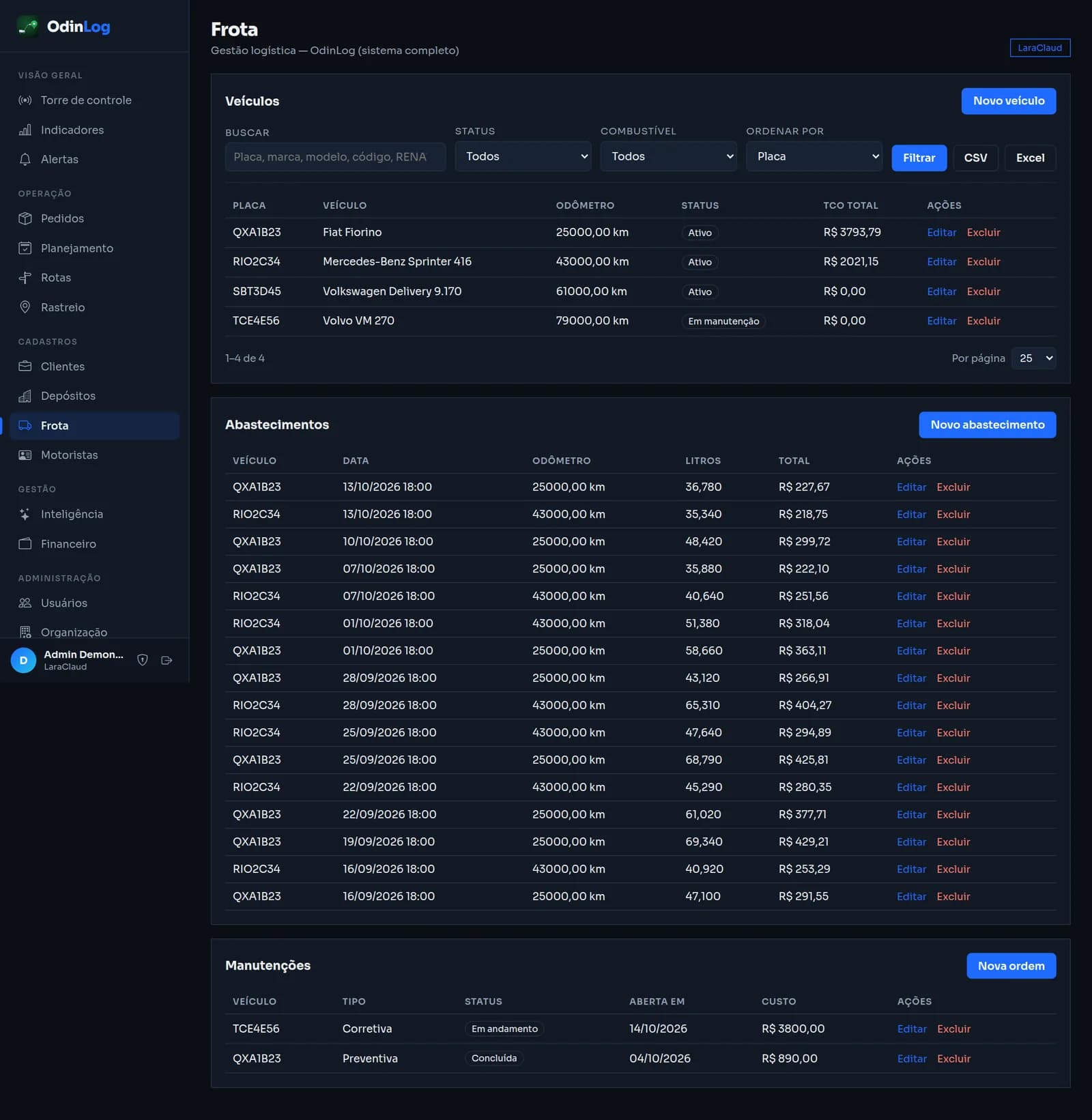Click the Em manutenção status badge

click(x=723, y=321)
